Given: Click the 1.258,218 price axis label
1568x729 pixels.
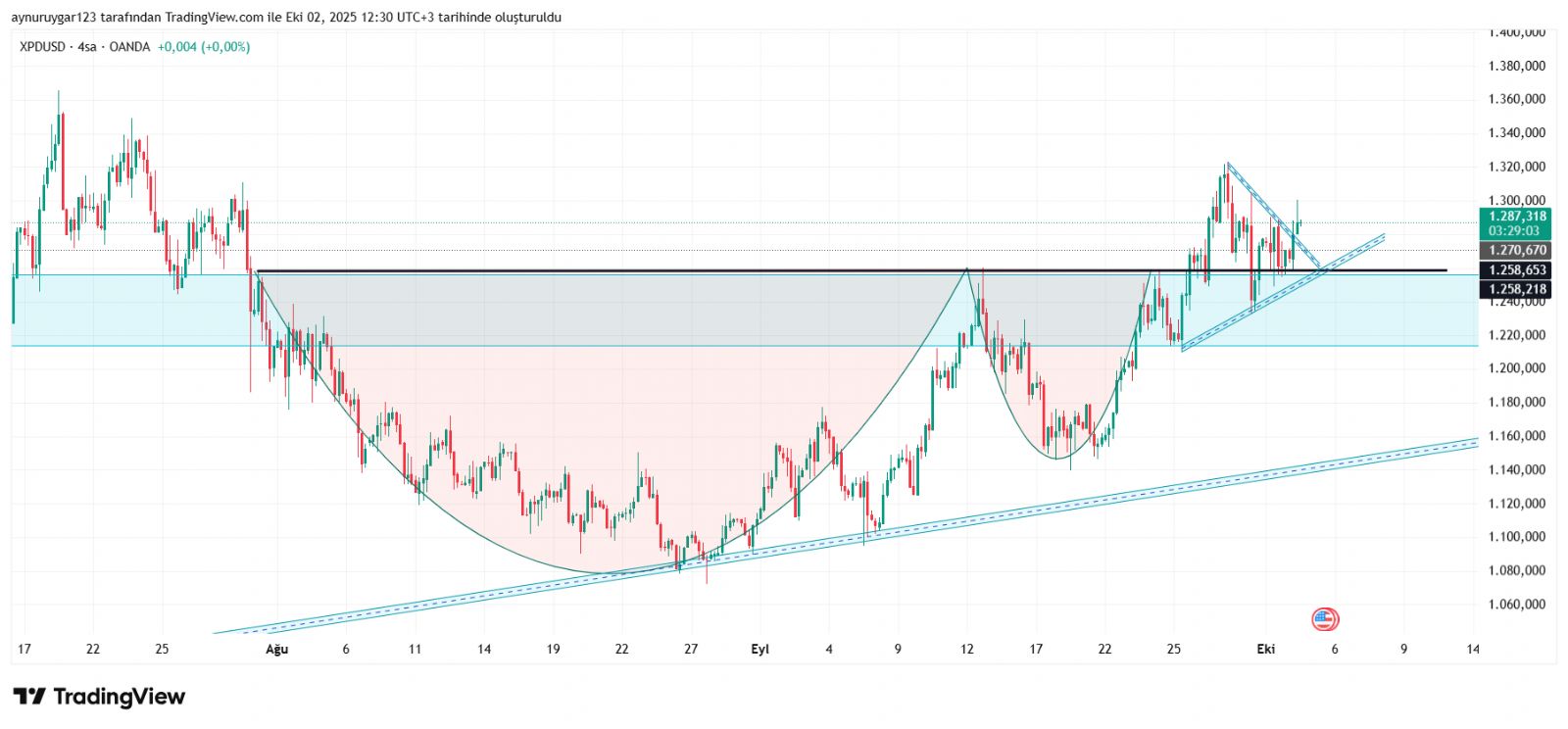Looking at the screenshot, I should pyautogui.click(x=1516, y=289).
